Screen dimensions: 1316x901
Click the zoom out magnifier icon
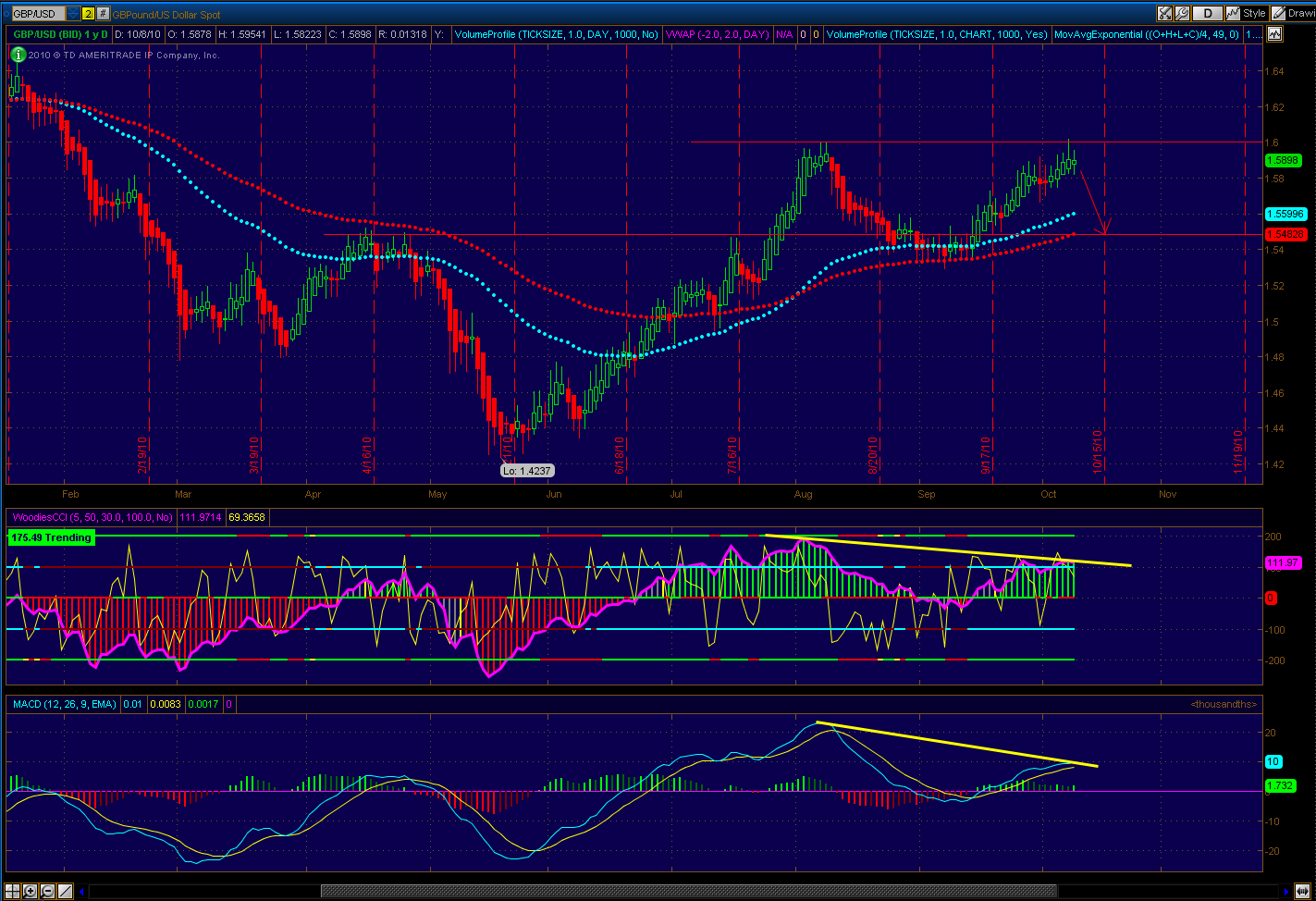pyautogui.click(x=45, y=891)
